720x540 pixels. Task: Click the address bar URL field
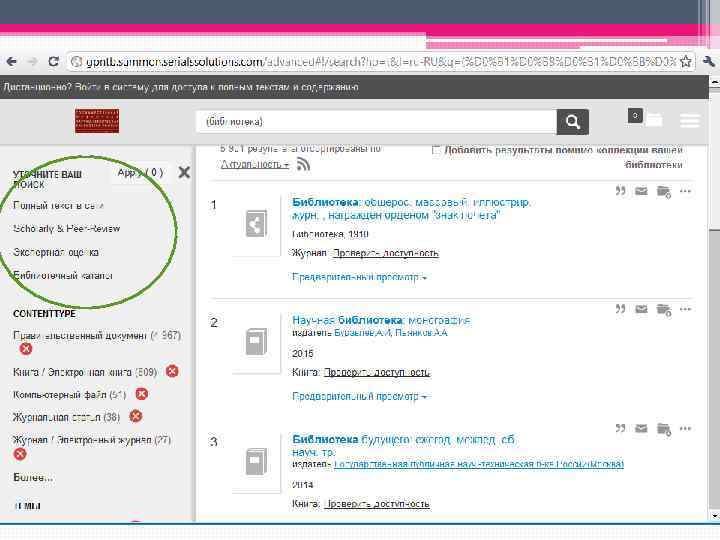point(381,62)
